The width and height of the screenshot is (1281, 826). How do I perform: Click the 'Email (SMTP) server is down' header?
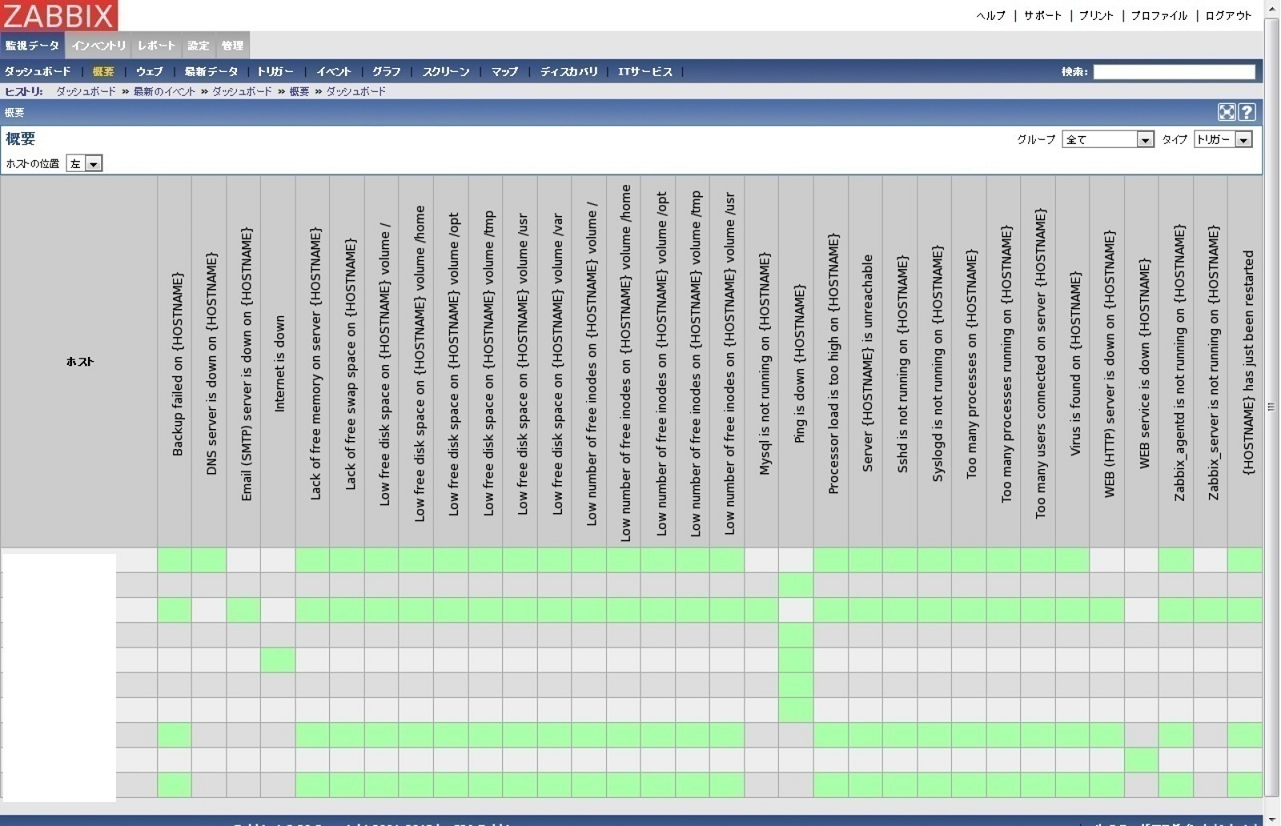point(245,362)
